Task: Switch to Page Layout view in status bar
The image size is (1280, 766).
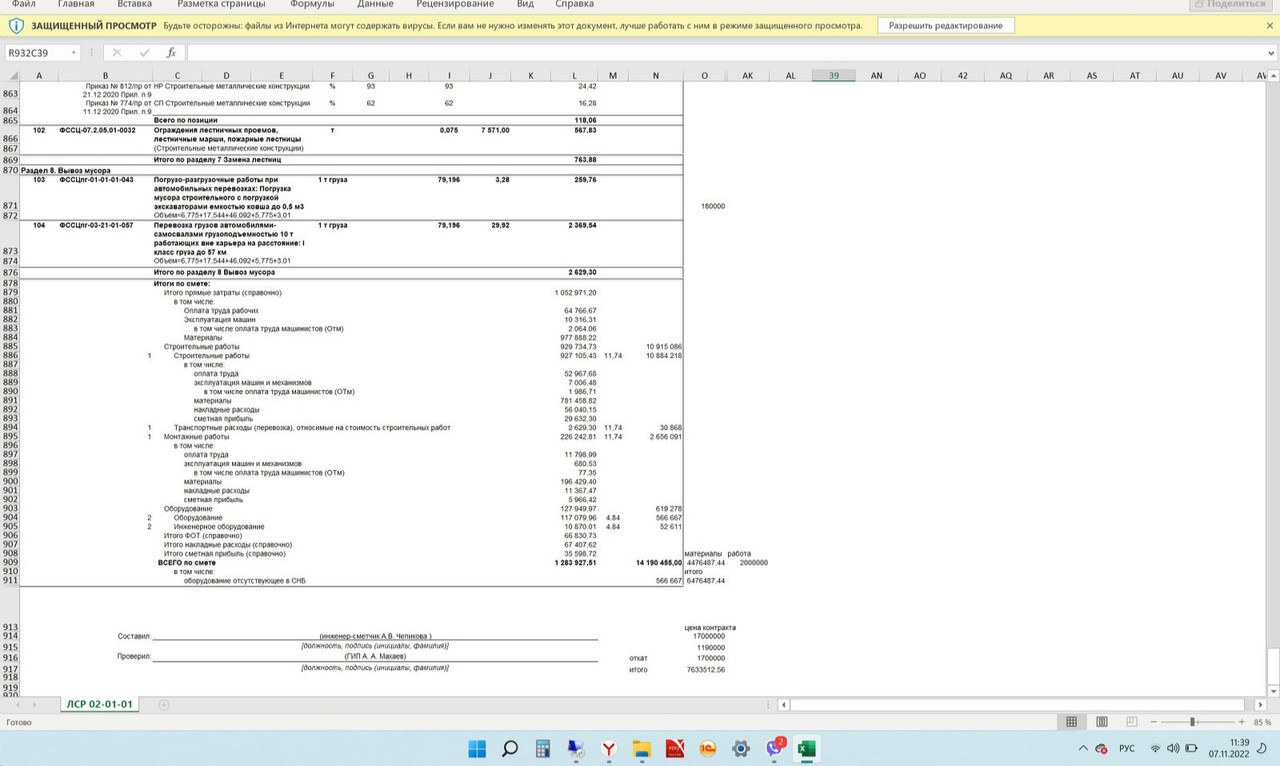Action: coord(1100,722)
